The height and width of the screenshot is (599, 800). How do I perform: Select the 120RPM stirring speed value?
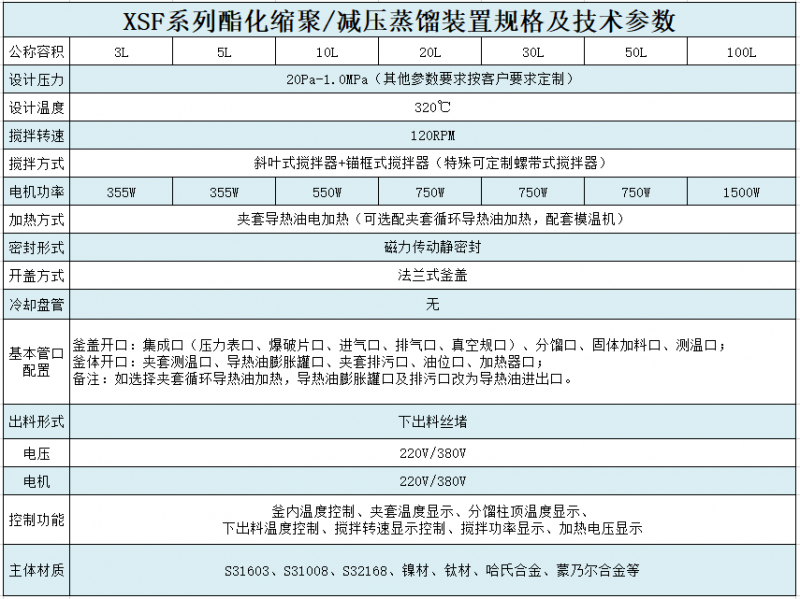pos(431,135)
